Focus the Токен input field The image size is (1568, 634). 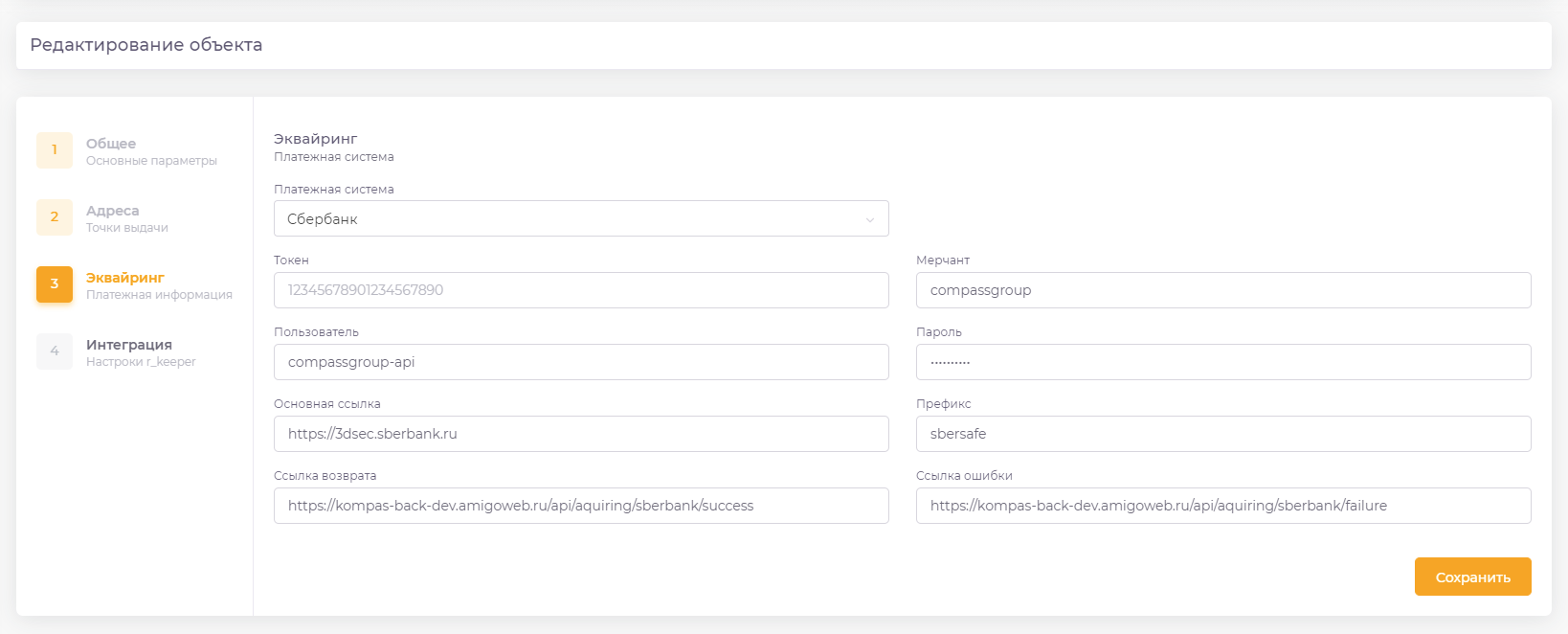[580, 290]
